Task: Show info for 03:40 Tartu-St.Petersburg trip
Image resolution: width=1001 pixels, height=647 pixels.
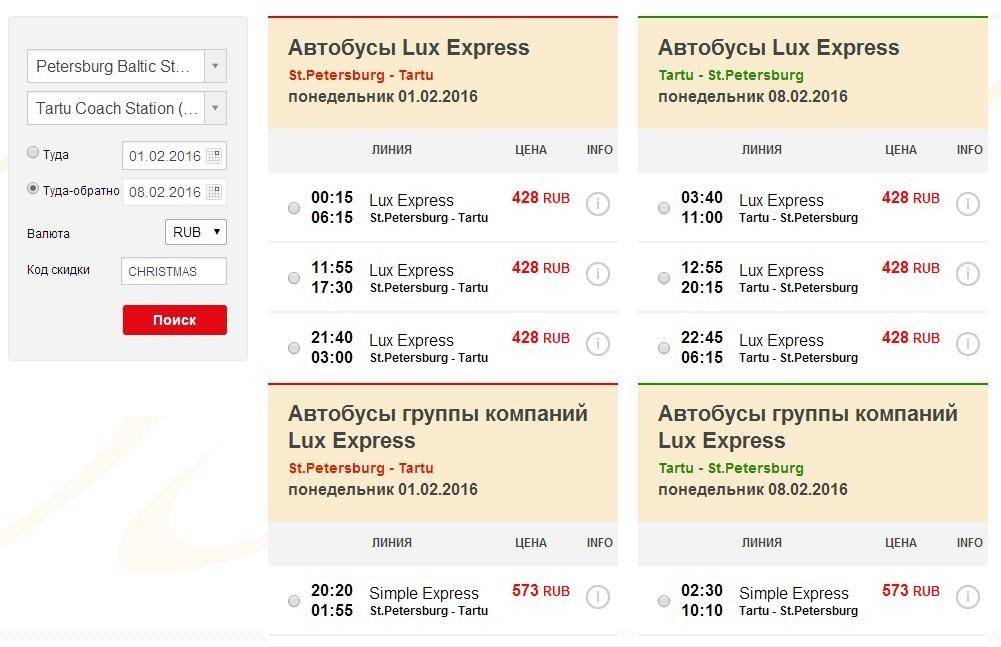Action: pyautogui.click(x=967, y=204)
